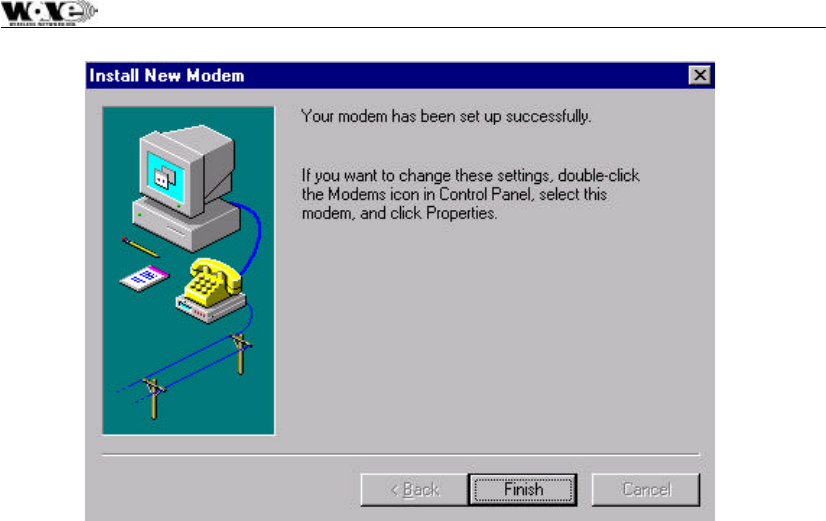This screenshot has width=826, height=521.
Task: Click the Wave logo in page header
Action: coord(48,13)
